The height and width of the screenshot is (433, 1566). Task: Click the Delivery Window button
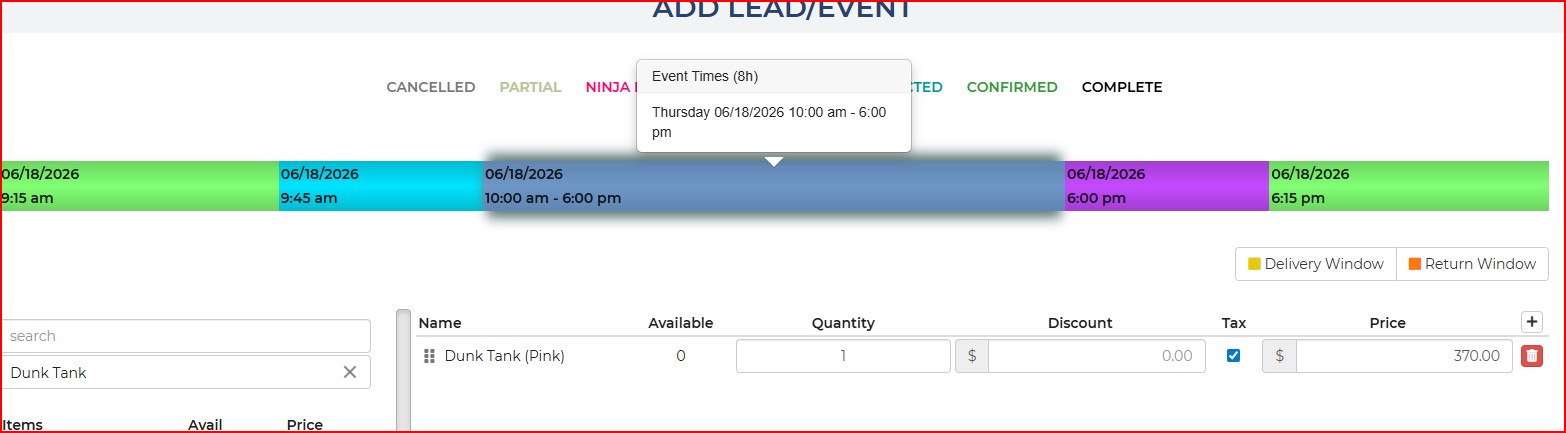(x=1315, y=264)
